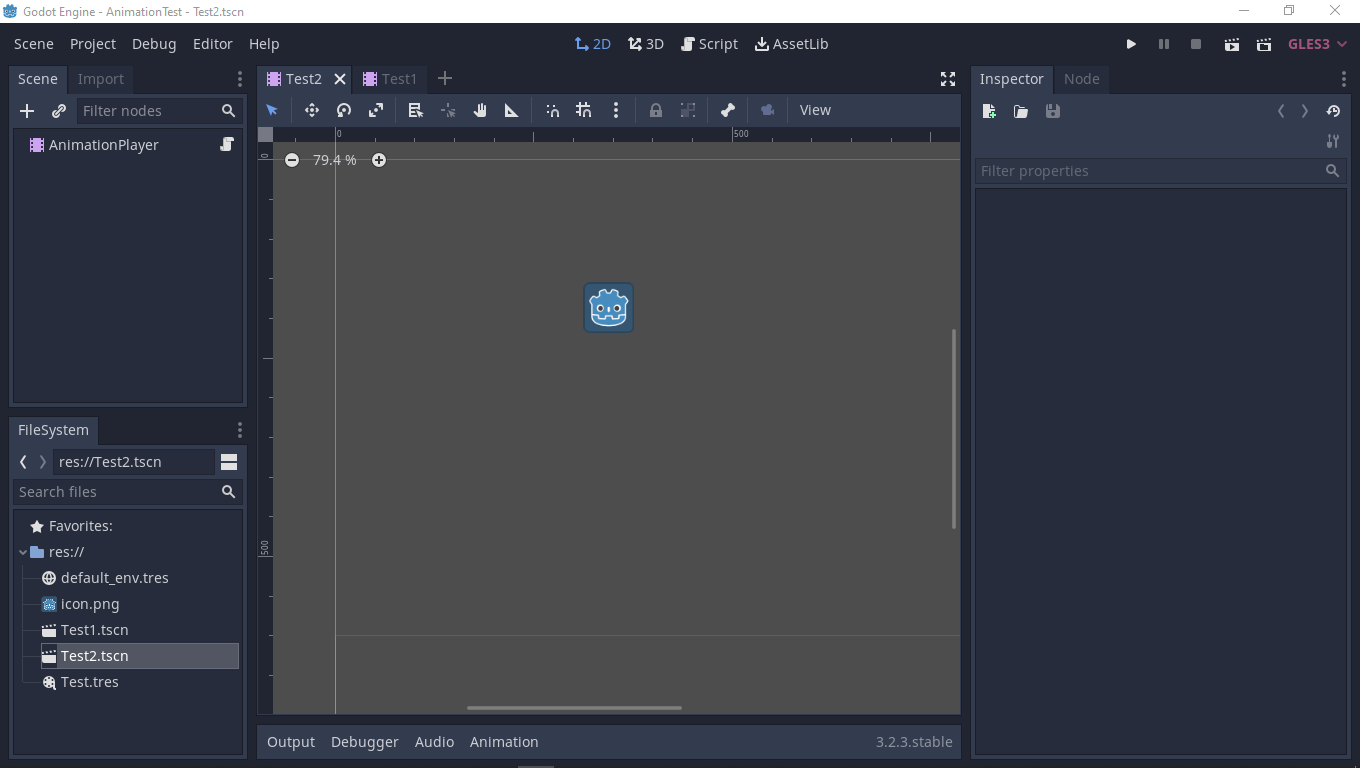Open the Debug menu
The height and width of the screenshot is (768, 1360).
153,44
